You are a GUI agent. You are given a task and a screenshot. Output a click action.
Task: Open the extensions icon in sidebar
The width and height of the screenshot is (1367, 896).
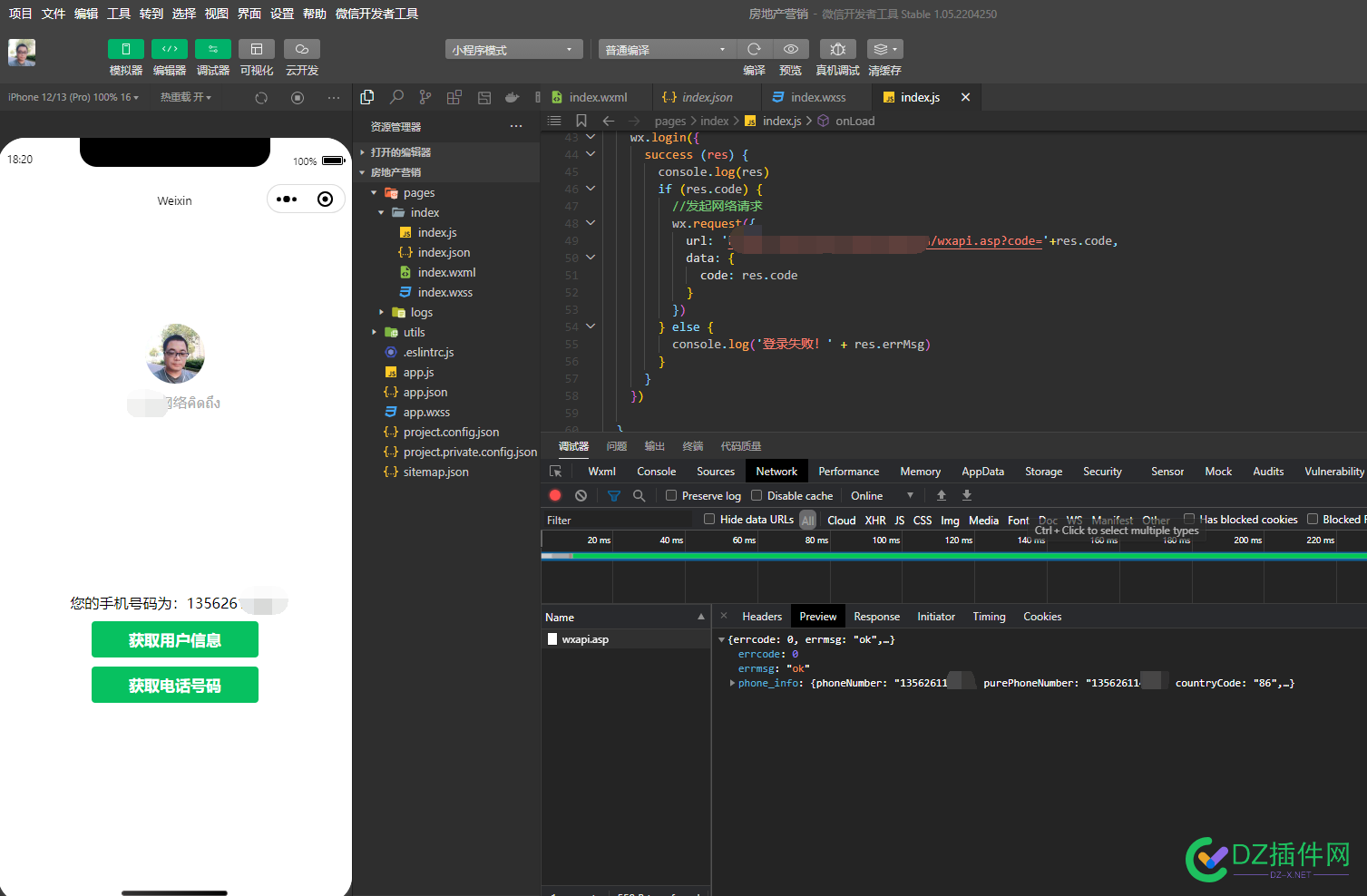[454, 97]
